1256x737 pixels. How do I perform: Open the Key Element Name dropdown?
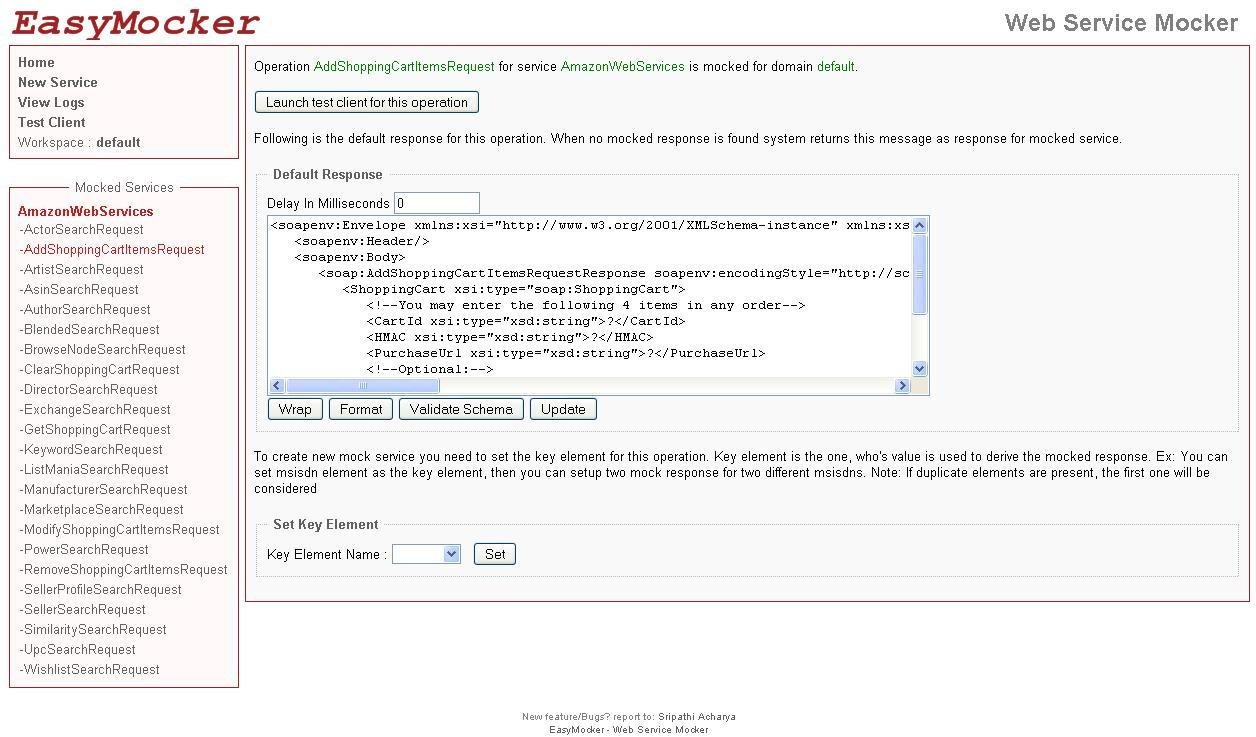[451, 553]
